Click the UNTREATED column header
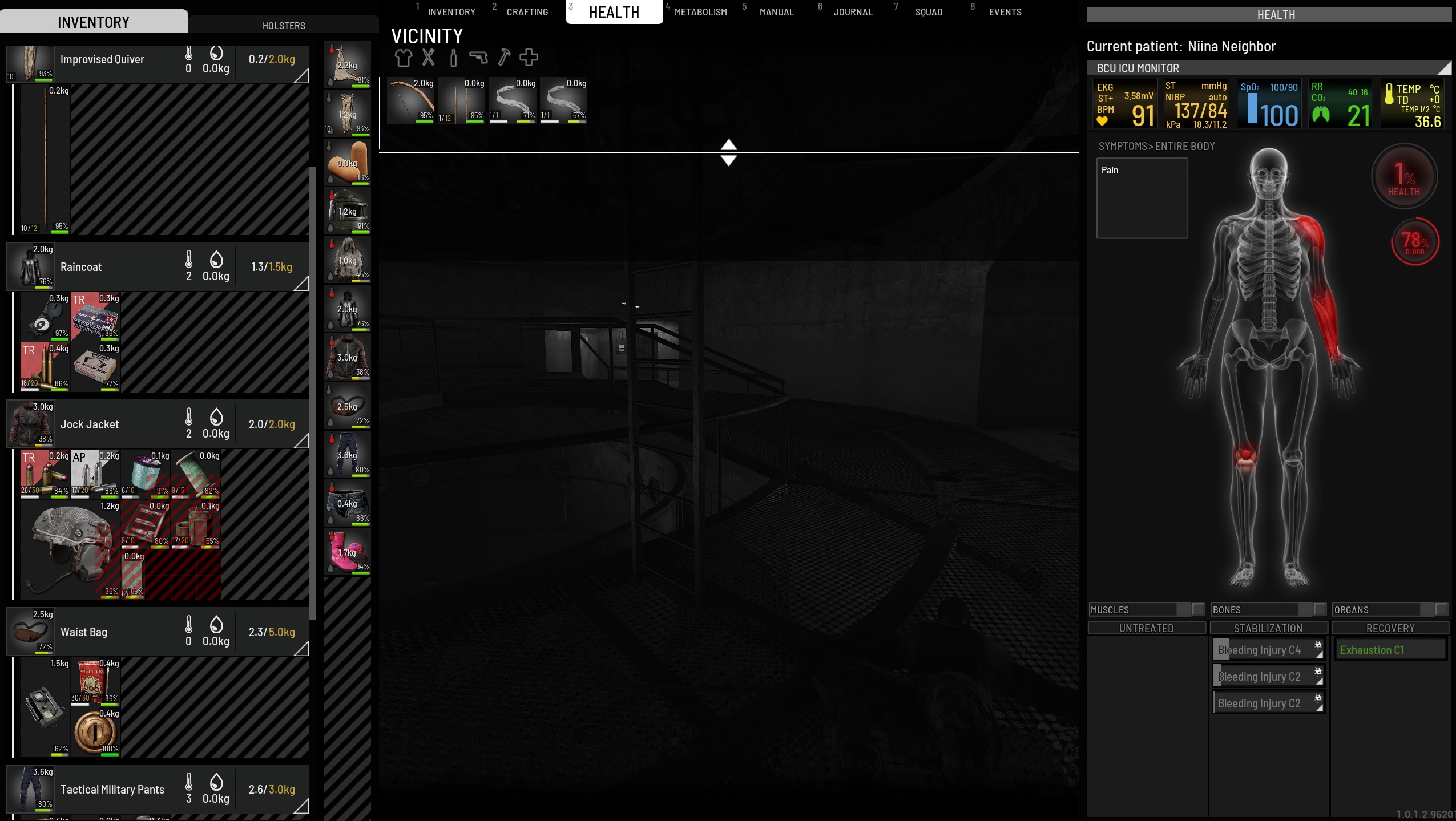1456x821 pixels. [x=1147, y=628]
